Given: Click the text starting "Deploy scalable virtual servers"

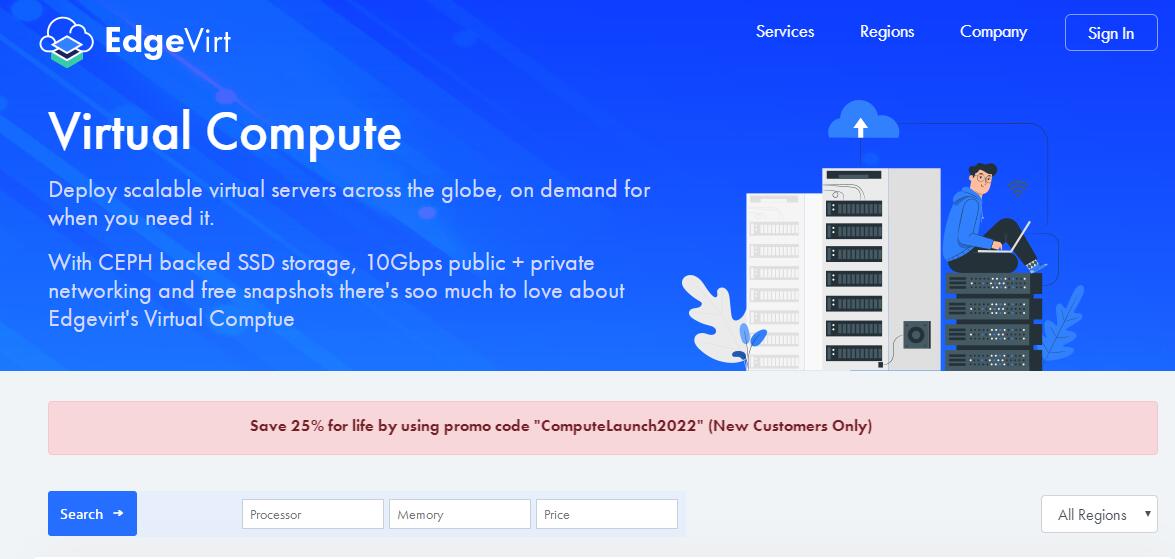Looking at the screenshot, I should click(349, 203).
